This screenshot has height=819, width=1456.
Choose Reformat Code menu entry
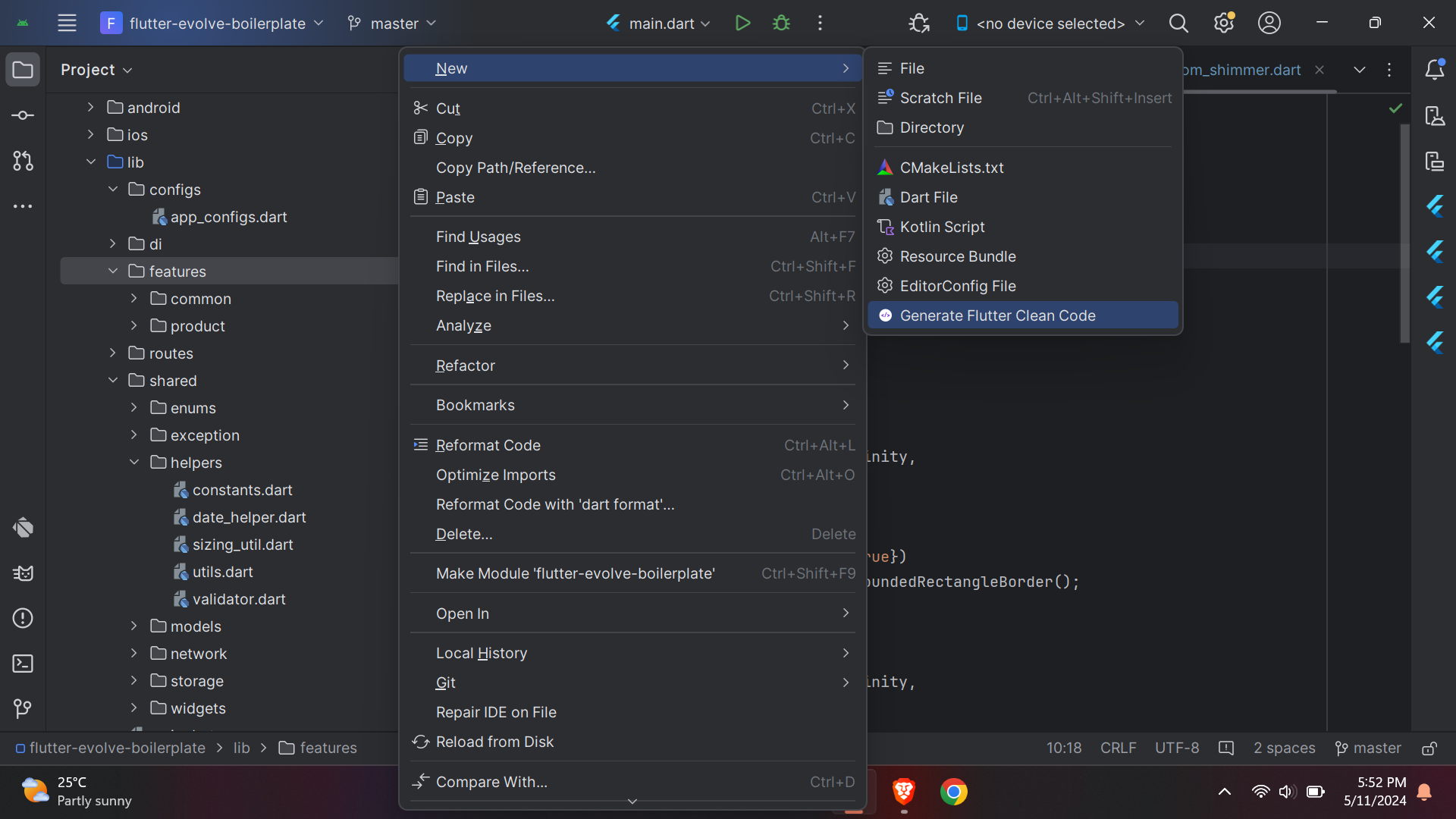tap(488, 445)
